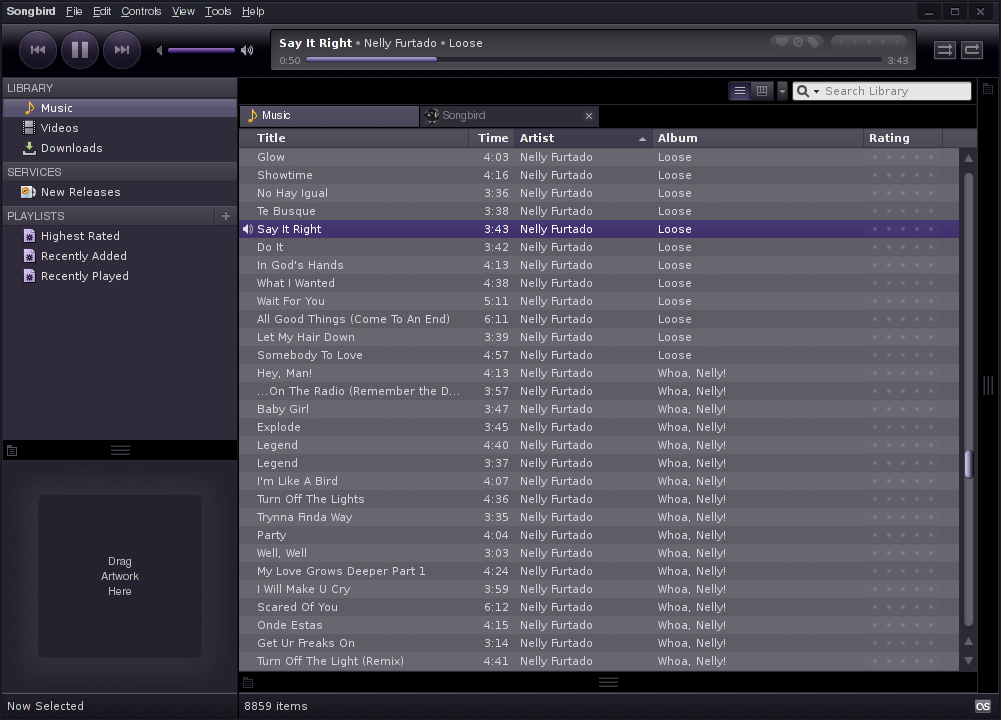
Task: Close the Songbird browser tab
Action: pyautogui.click(x=589, y=116)
